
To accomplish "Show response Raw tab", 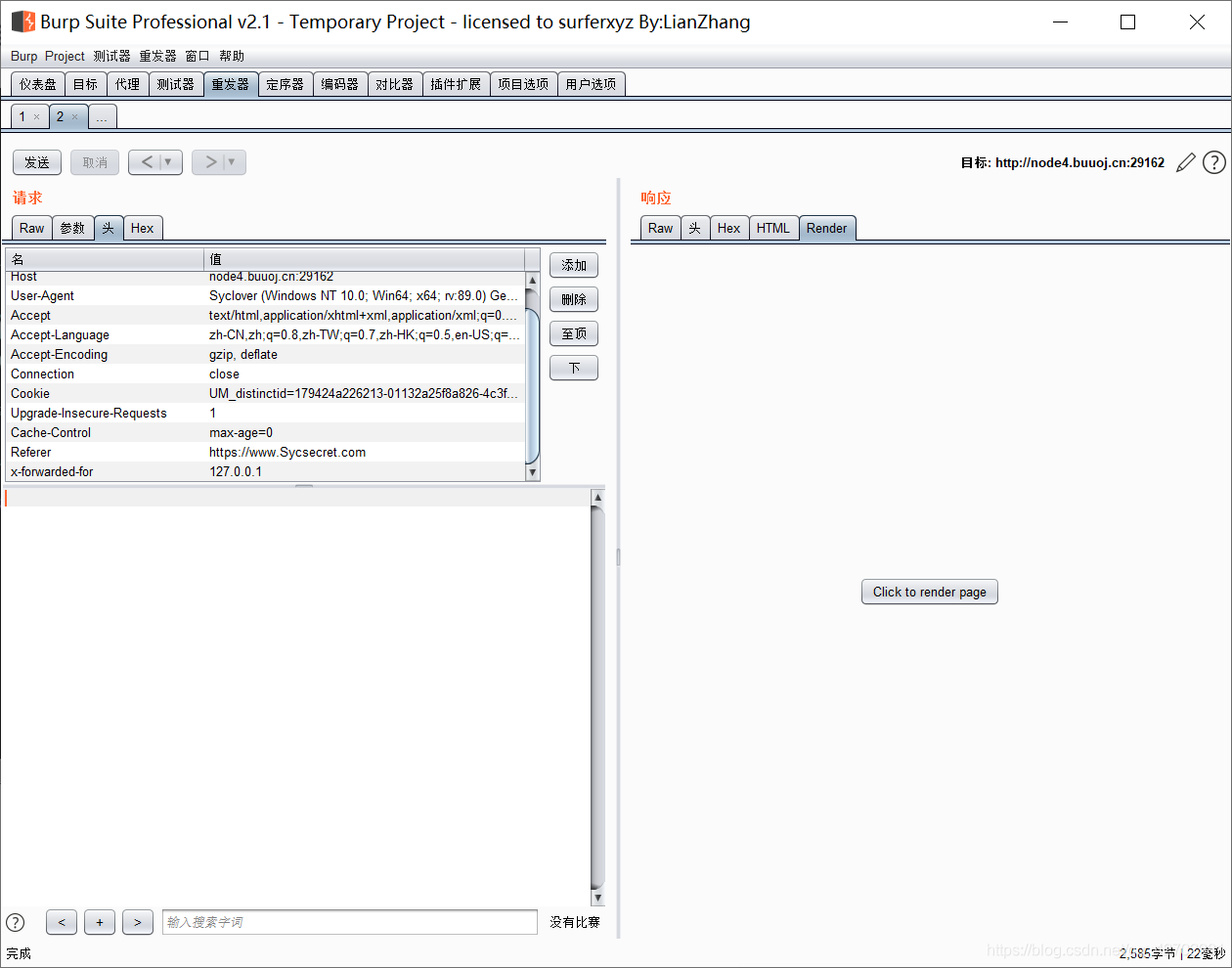I will pyautogui.click(x=661, y=228).
